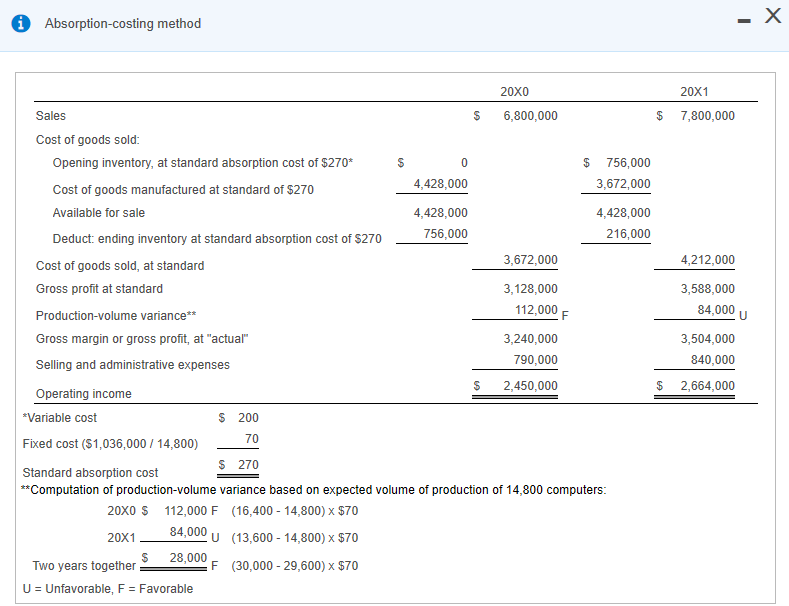Click the 4,212,000 cost of goods sold
This screenshot has width=789, height=606.
click(707, 260)
